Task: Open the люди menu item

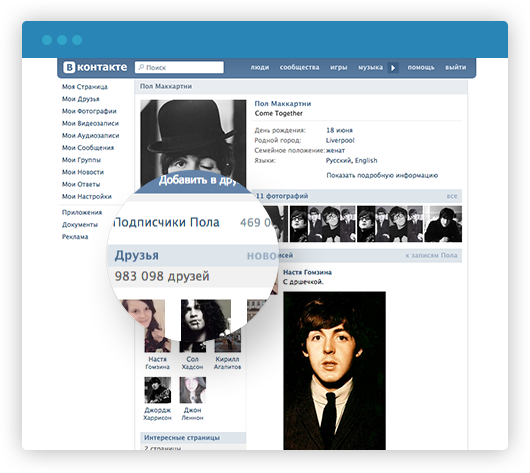Action: point(260,67)
